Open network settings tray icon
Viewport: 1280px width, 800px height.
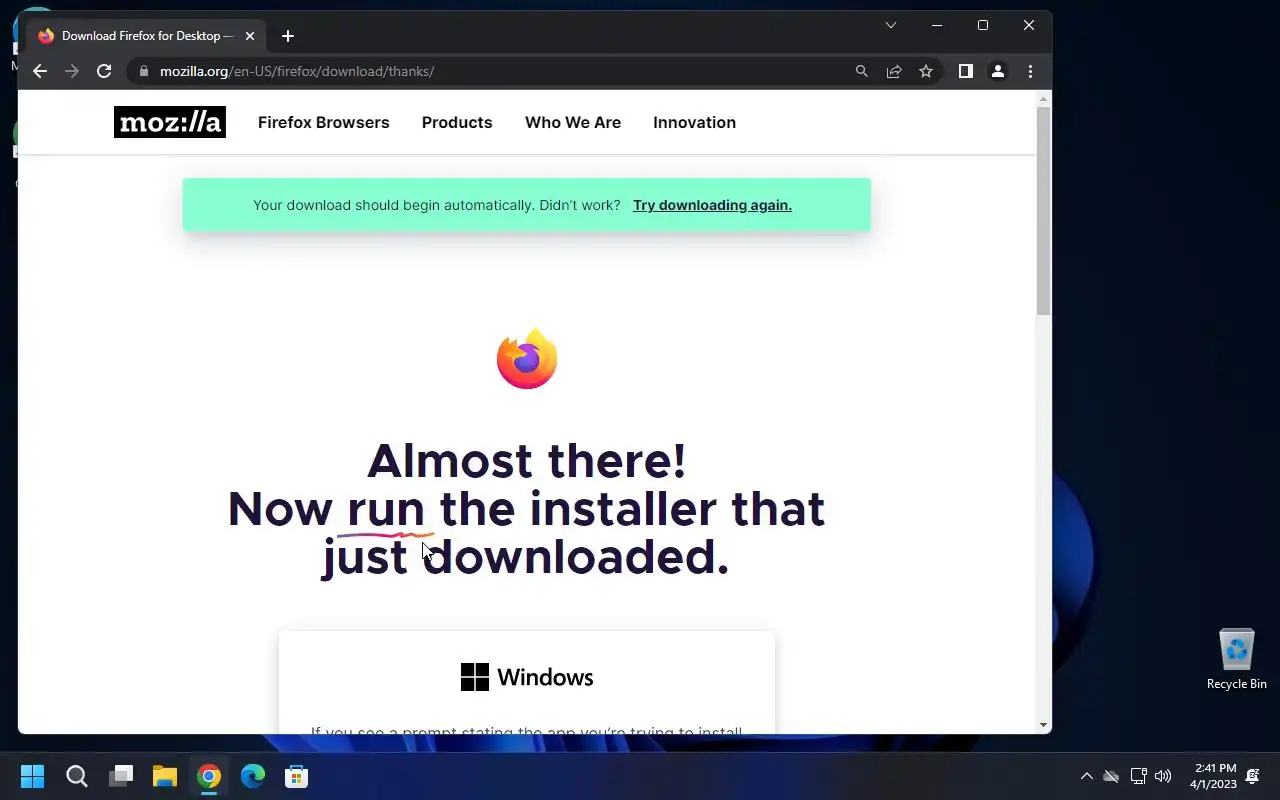1138,776
